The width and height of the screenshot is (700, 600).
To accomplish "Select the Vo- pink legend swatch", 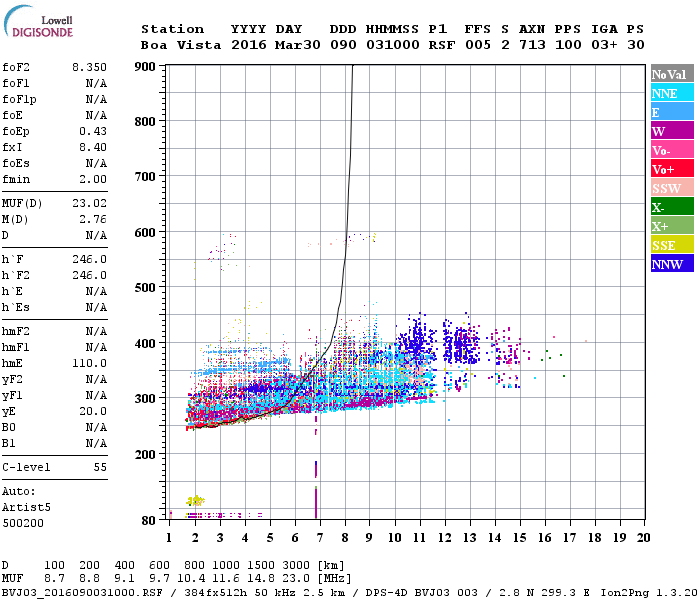I will pos(672,150).
